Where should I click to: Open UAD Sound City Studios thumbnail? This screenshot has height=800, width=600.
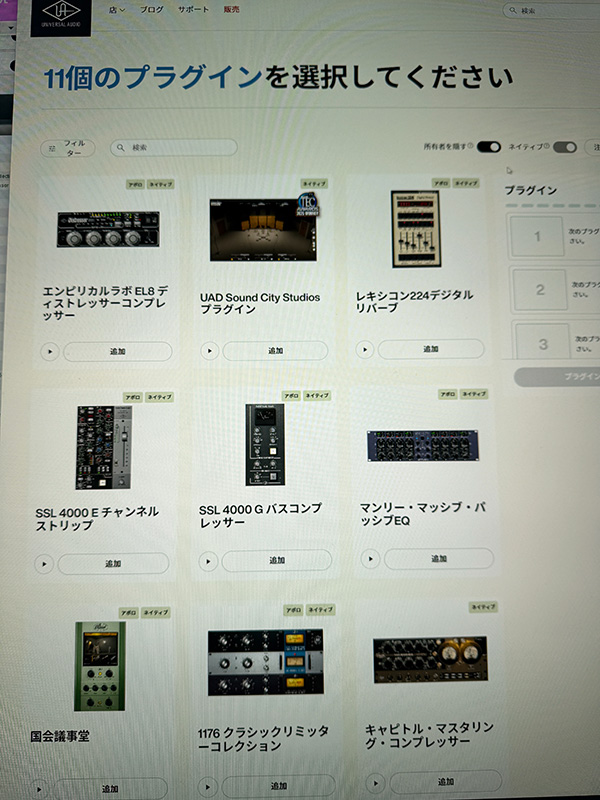pos(264,228)
